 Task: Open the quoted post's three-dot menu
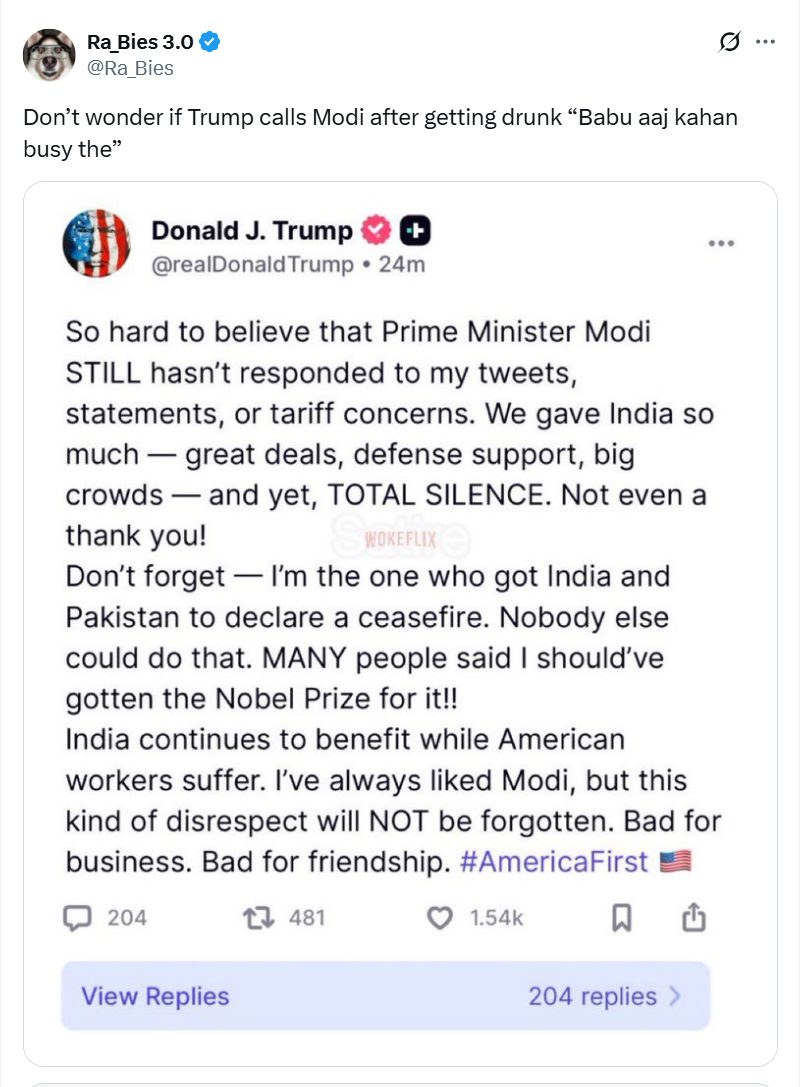click(x=722, y=244)
